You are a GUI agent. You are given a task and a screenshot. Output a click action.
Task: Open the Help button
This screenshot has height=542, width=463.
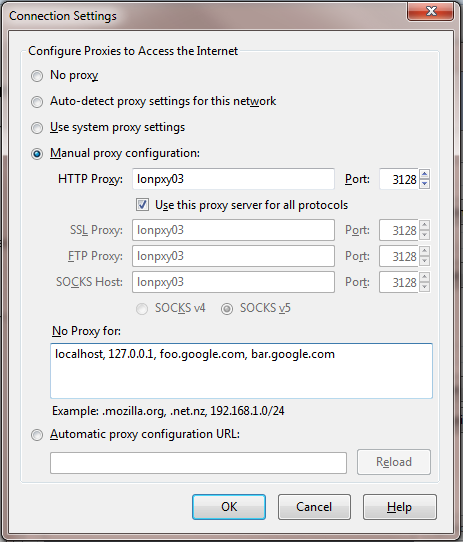tap(400, 507)
